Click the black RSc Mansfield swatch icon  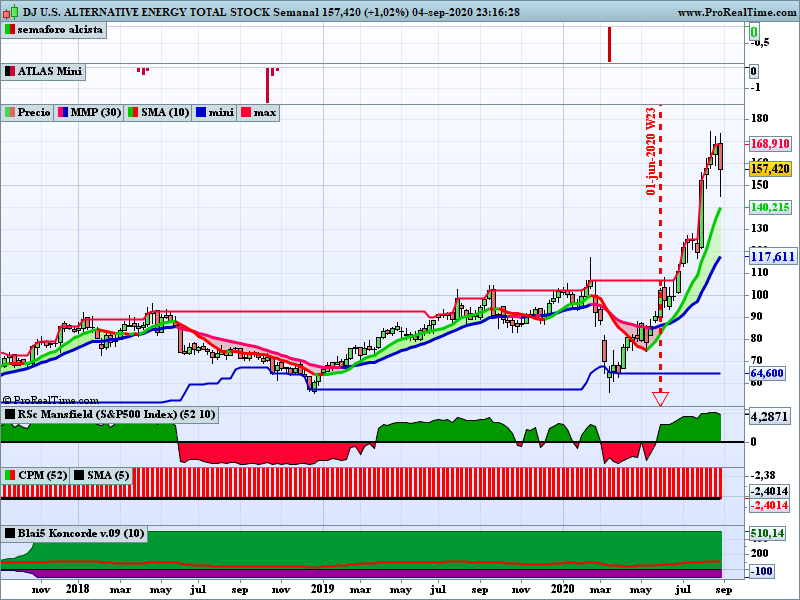pos(10,414)
